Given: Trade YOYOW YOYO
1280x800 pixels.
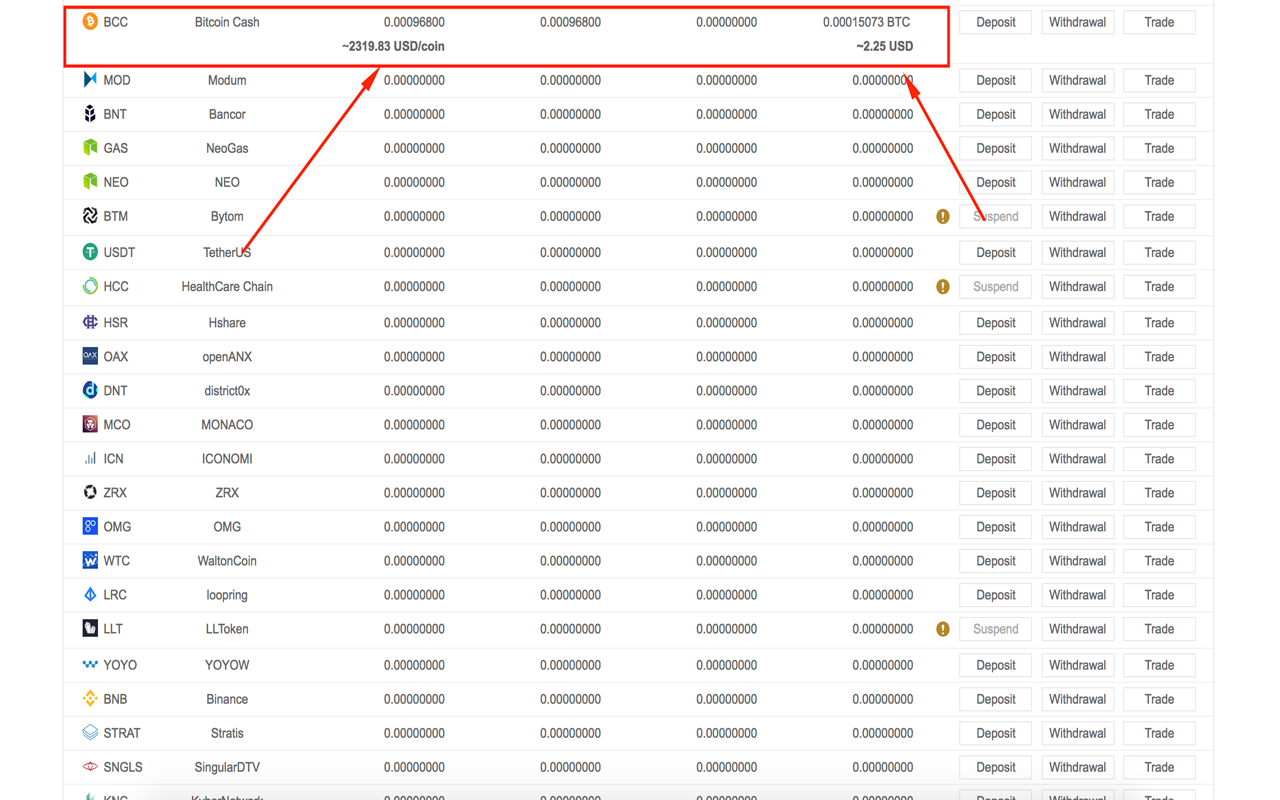Looking at the screenshot, I should tap(1159, 665).
